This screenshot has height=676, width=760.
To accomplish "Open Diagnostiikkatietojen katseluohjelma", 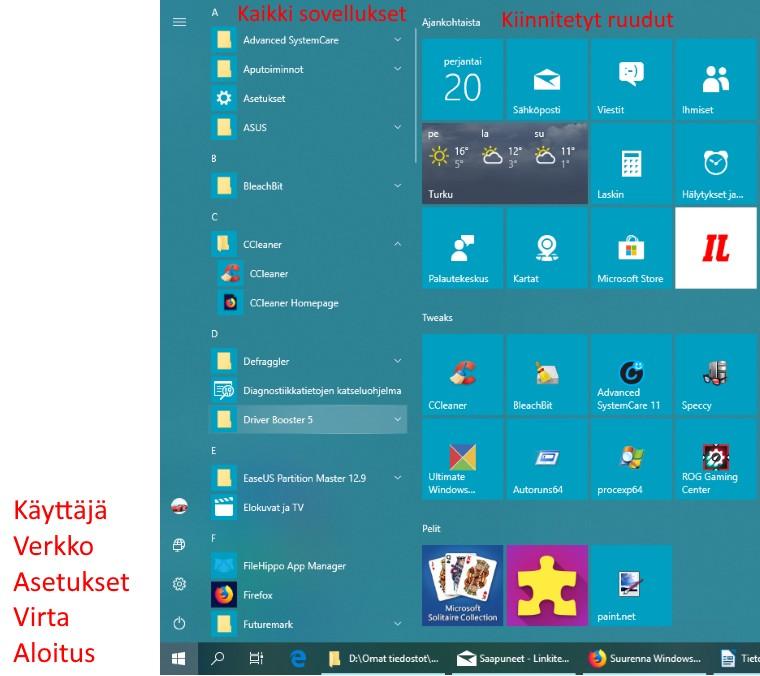I will tap(308, 391).
